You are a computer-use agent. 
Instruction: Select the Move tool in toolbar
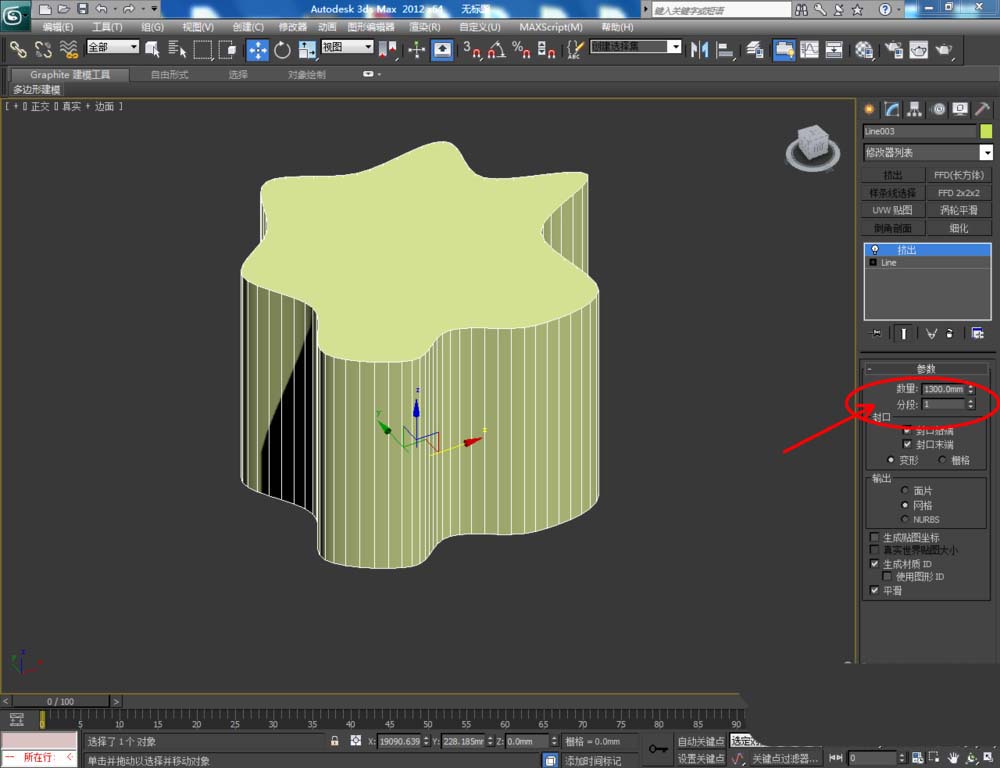tap(258, 49)
